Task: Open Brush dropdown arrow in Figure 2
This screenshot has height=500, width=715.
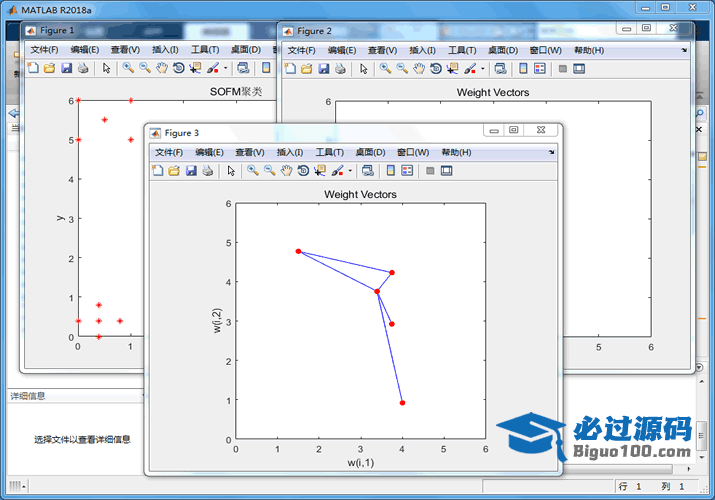Action: (x=482, y=69)
